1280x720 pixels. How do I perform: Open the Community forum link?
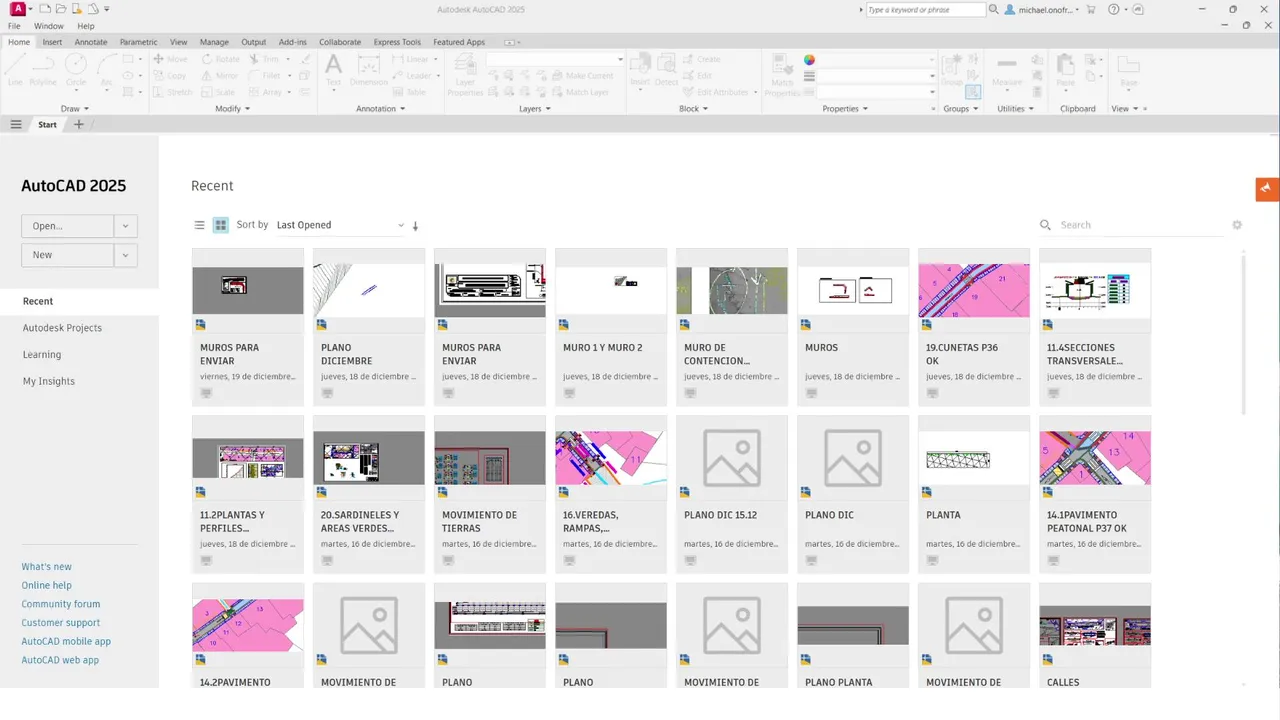pyautogui.click(x=61, y=604)
